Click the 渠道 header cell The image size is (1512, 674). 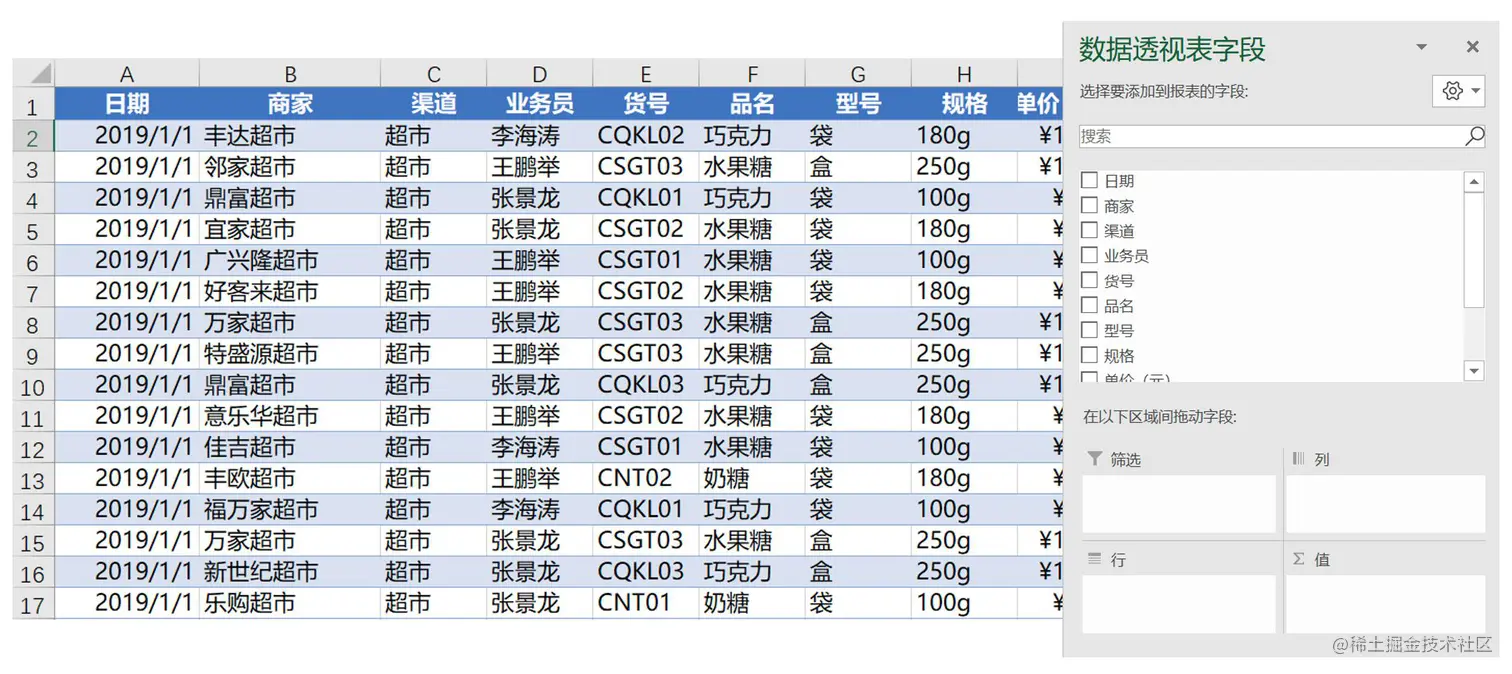(x=433, y=103)
